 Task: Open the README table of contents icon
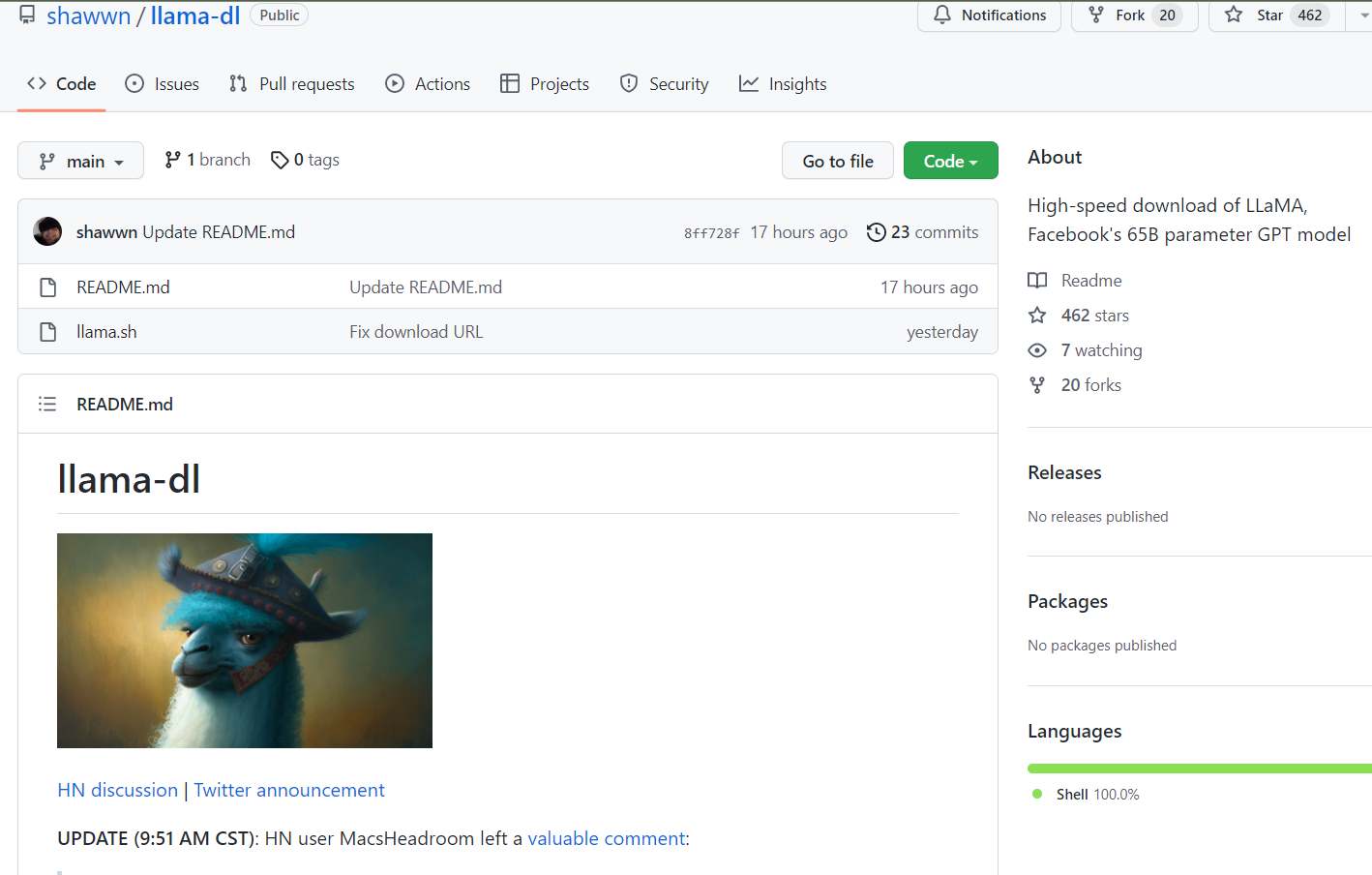click(x=47, y=404)
